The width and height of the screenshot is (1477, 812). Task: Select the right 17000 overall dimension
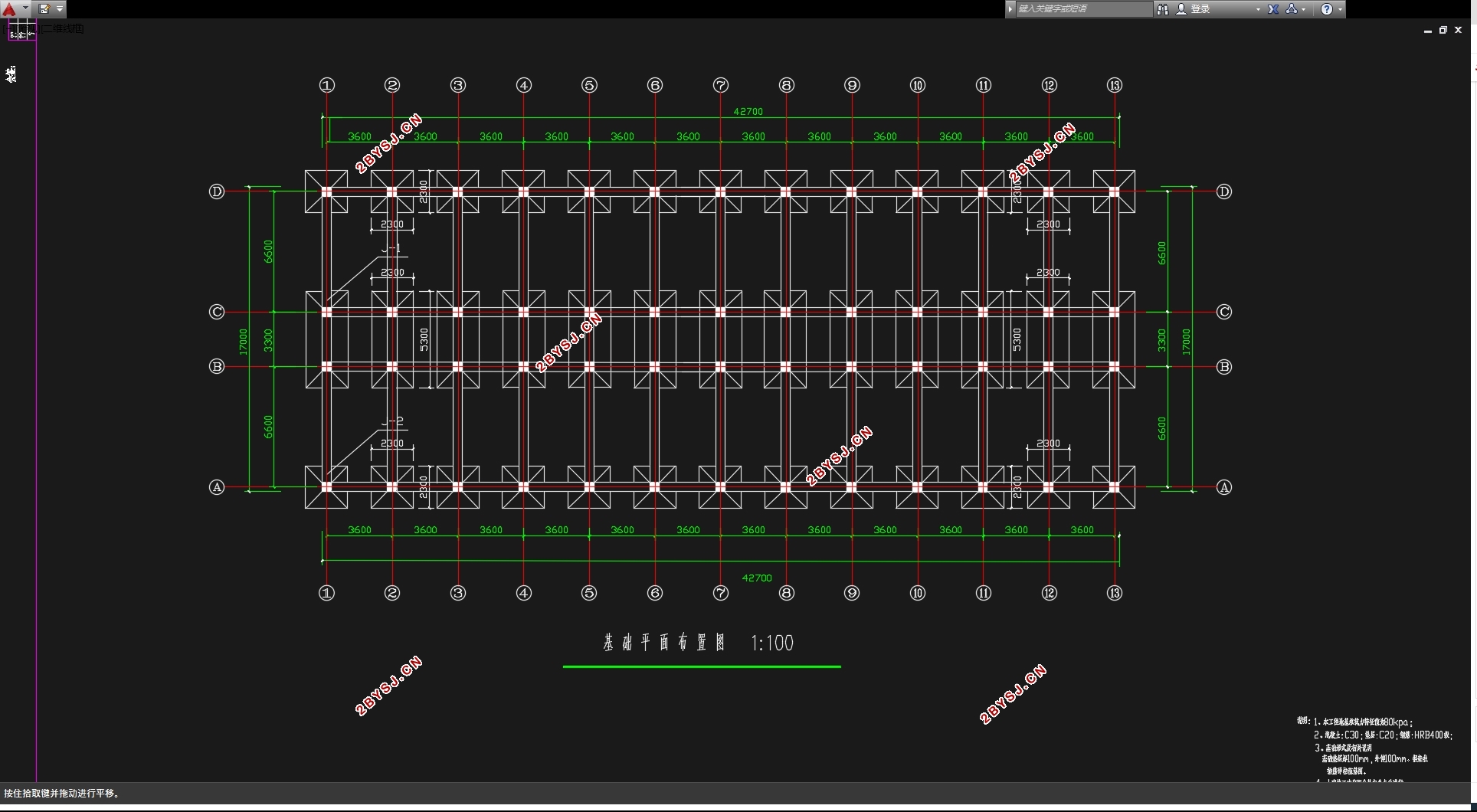coord(1186,342)
